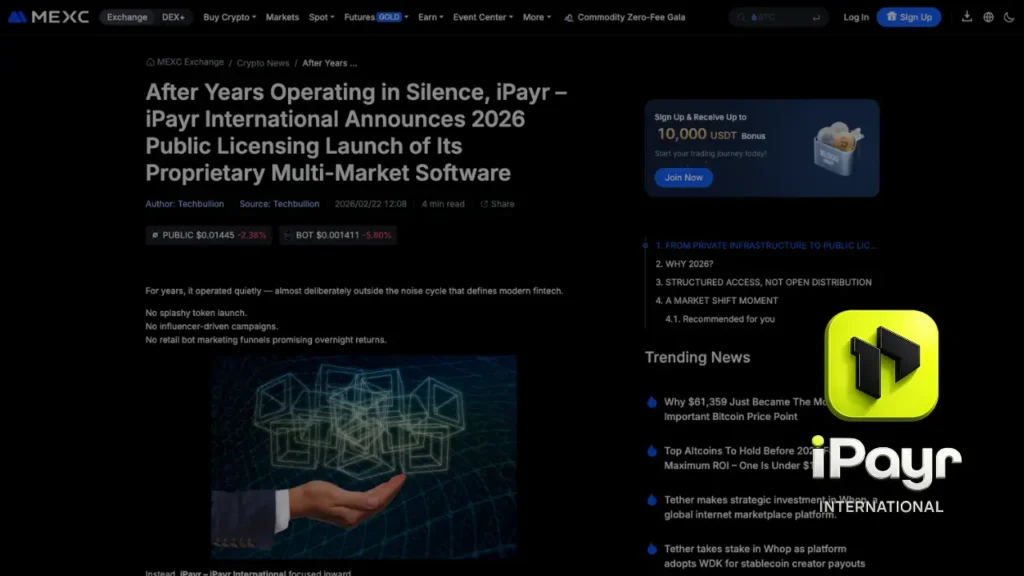Click the Log In link

pyautogui.click(x=856, y=17)
